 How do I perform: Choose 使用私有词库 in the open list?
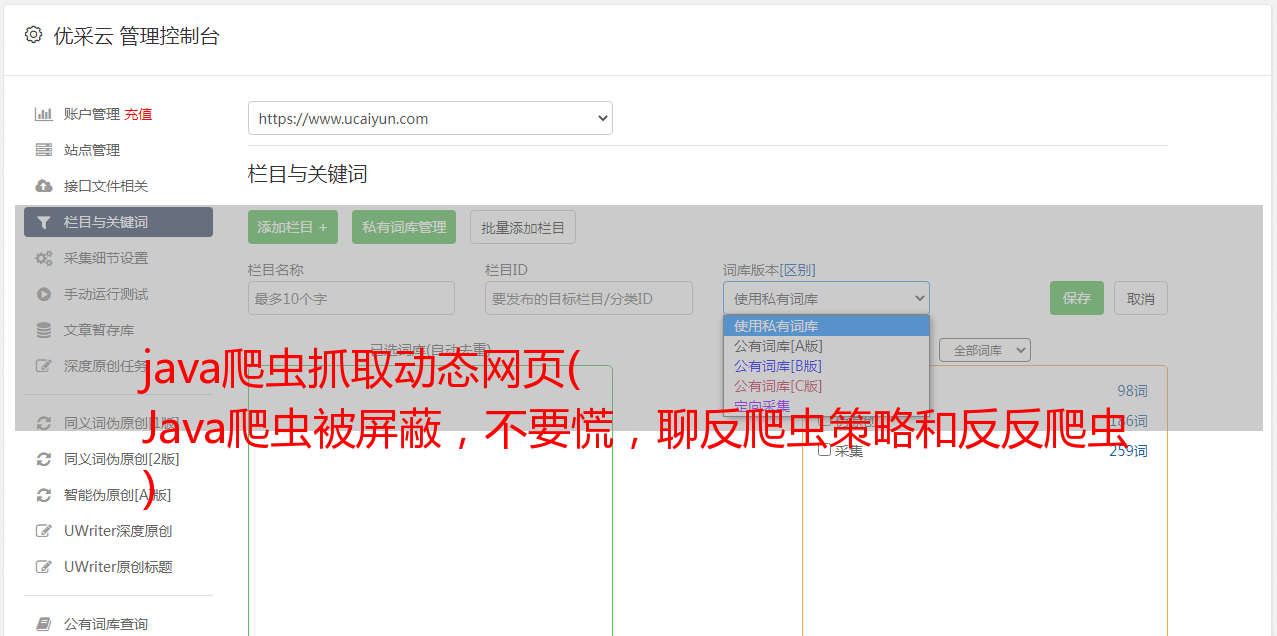coord(826,326)
